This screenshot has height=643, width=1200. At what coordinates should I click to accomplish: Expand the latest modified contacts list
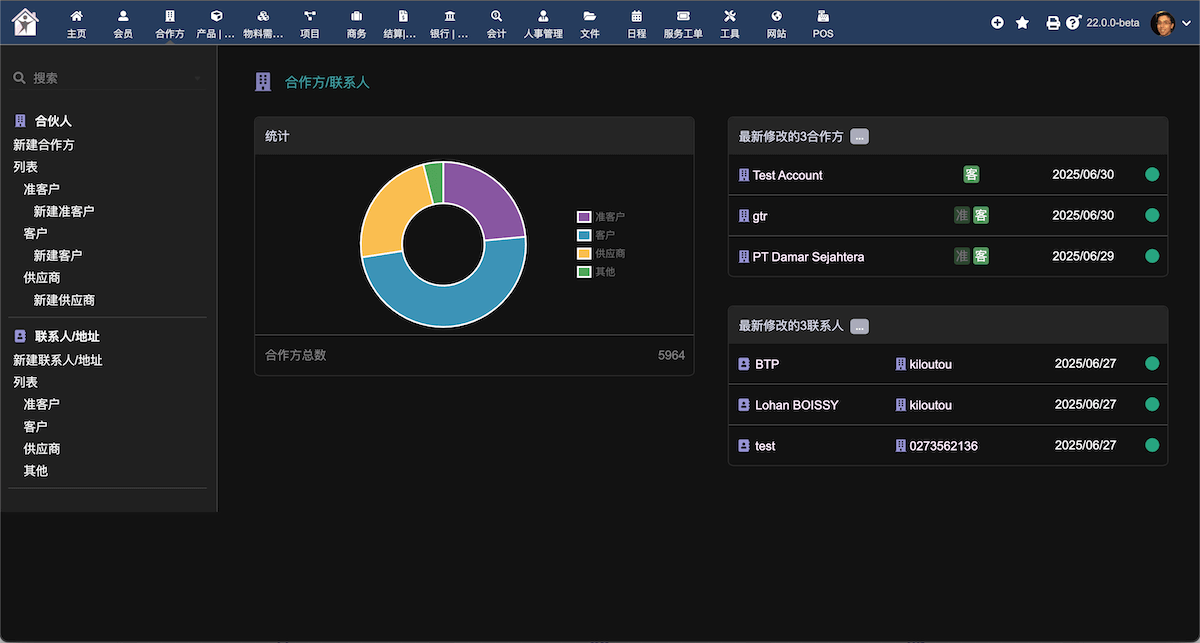[x=859, y=326]
